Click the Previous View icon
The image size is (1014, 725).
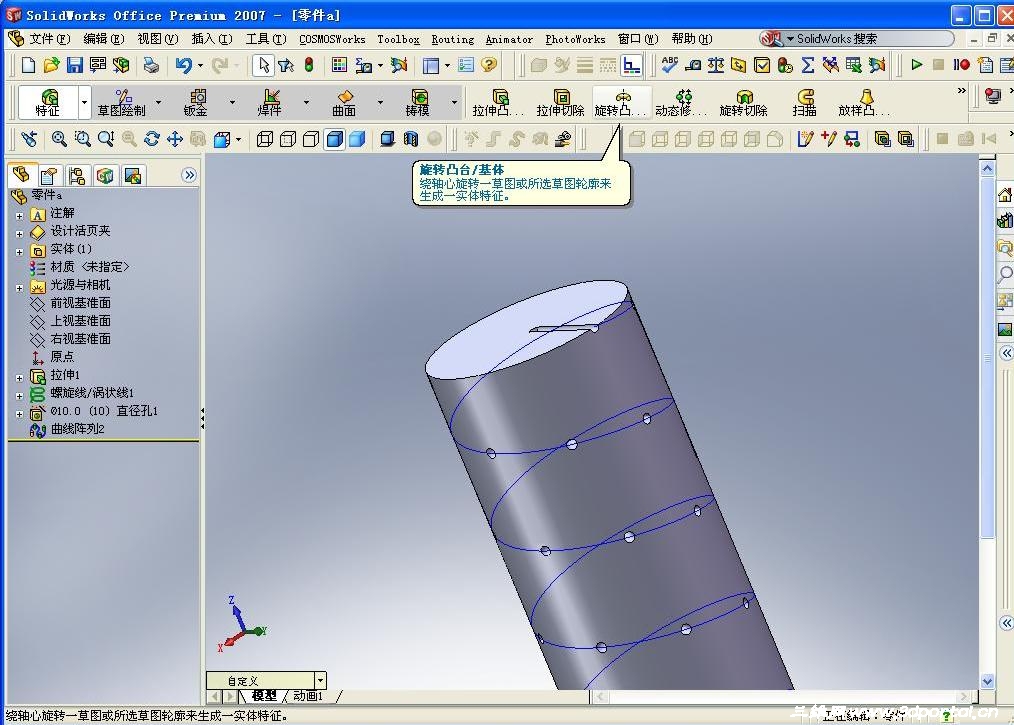(29, 138)
